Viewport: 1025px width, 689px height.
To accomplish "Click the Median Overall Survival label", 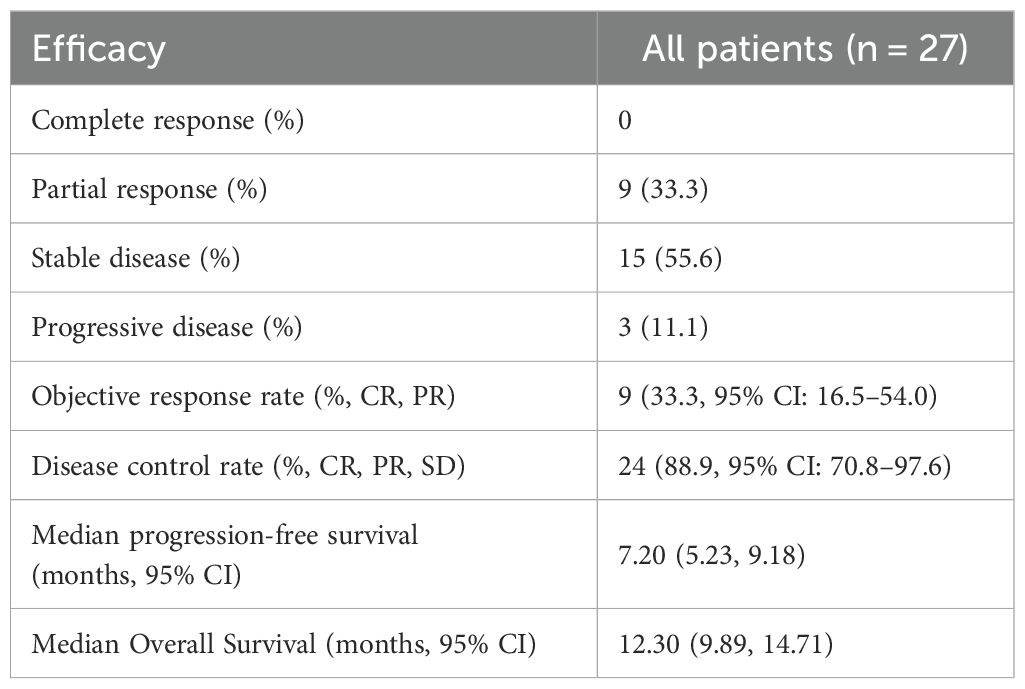I will click(x=284, y=645).
